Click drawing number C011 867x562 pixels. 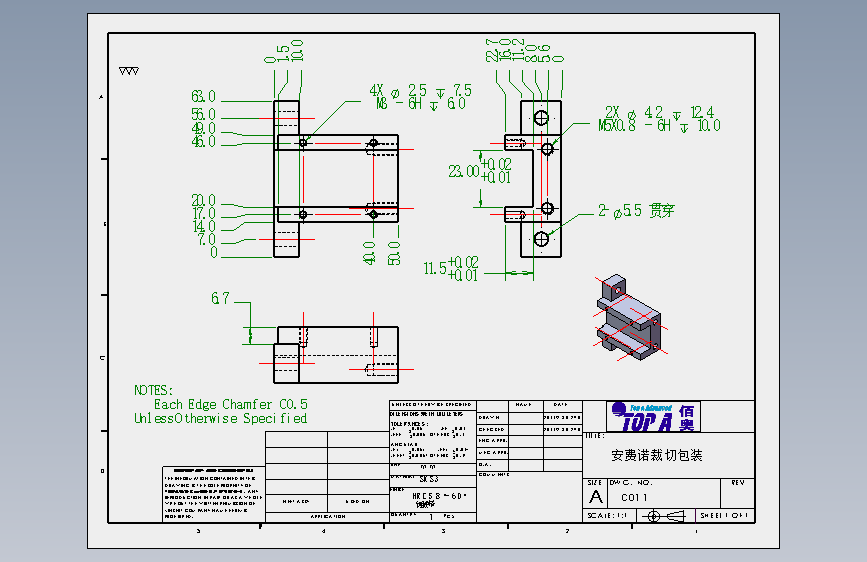tap(634, 497)
